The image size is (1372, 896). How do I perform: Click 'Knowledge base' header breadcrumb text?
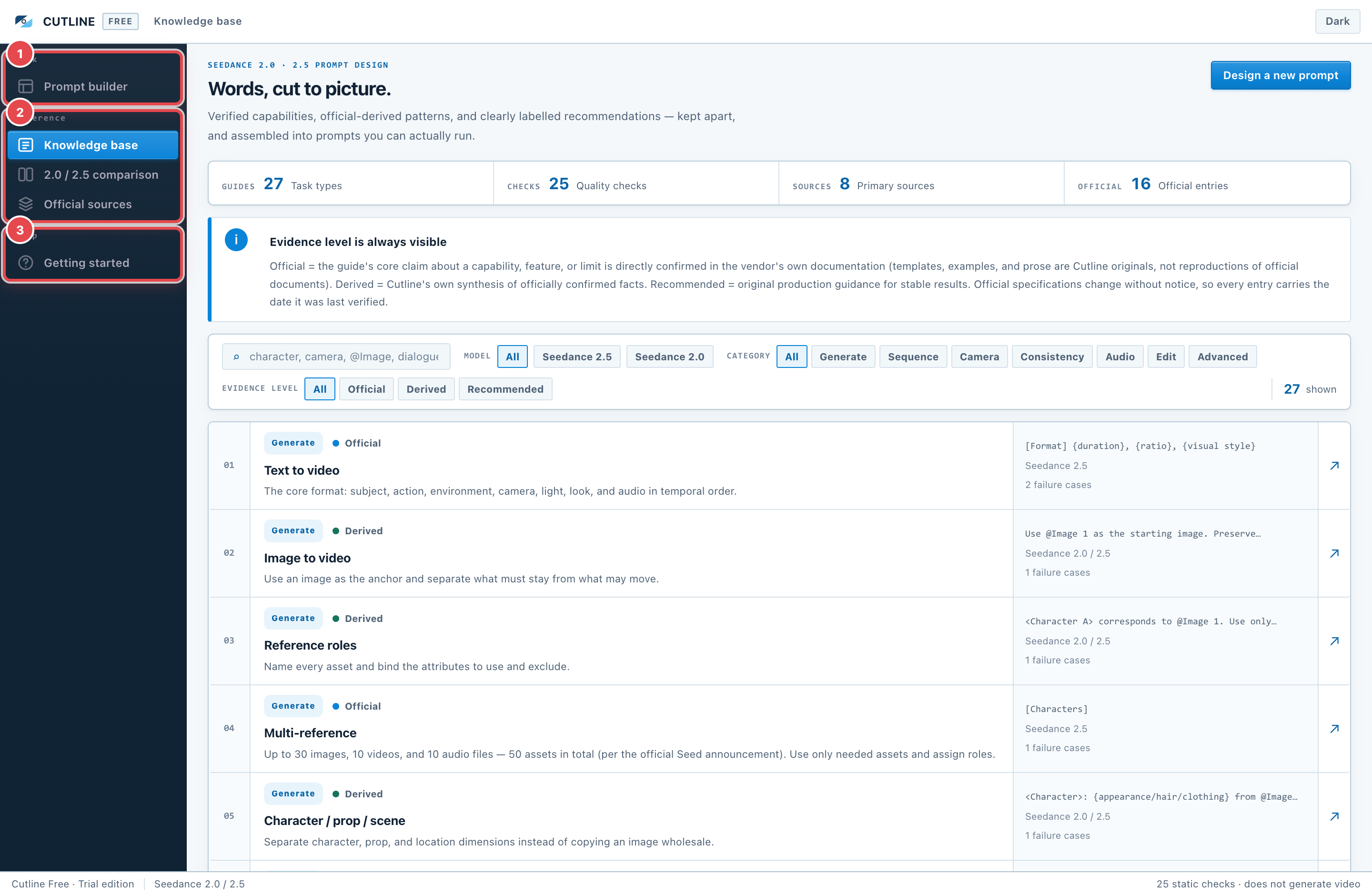coord(198,21)
